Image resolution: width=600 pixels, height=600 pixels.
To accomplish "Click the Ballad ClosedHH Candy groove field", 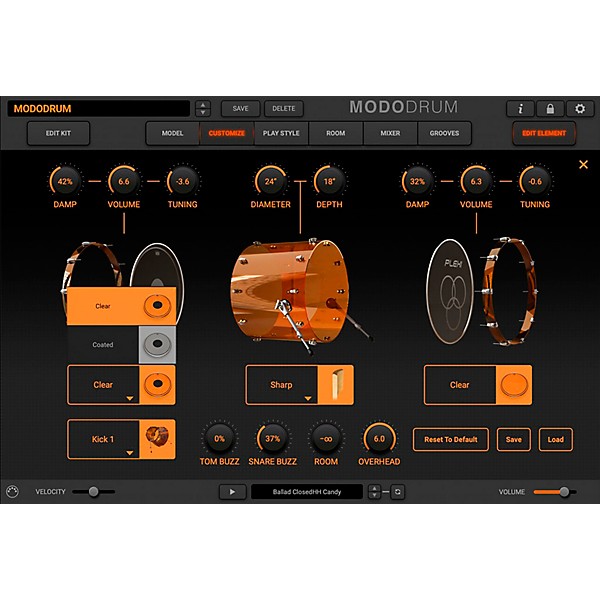I will coord(307,492).
